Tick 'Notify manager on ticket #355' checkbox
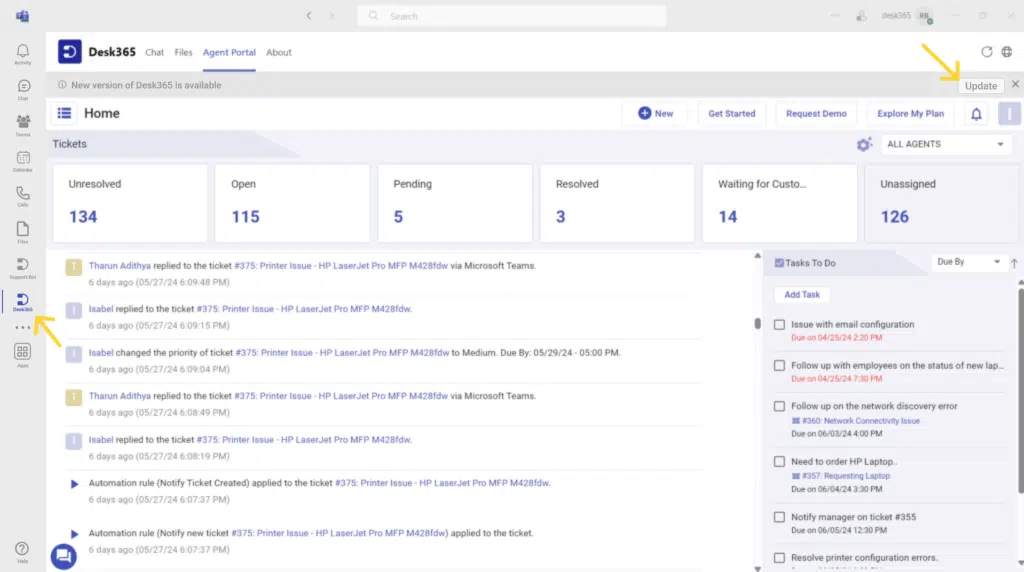Image resolution: width=1024 pixels, height=572 pixels. tap(780, 517)
